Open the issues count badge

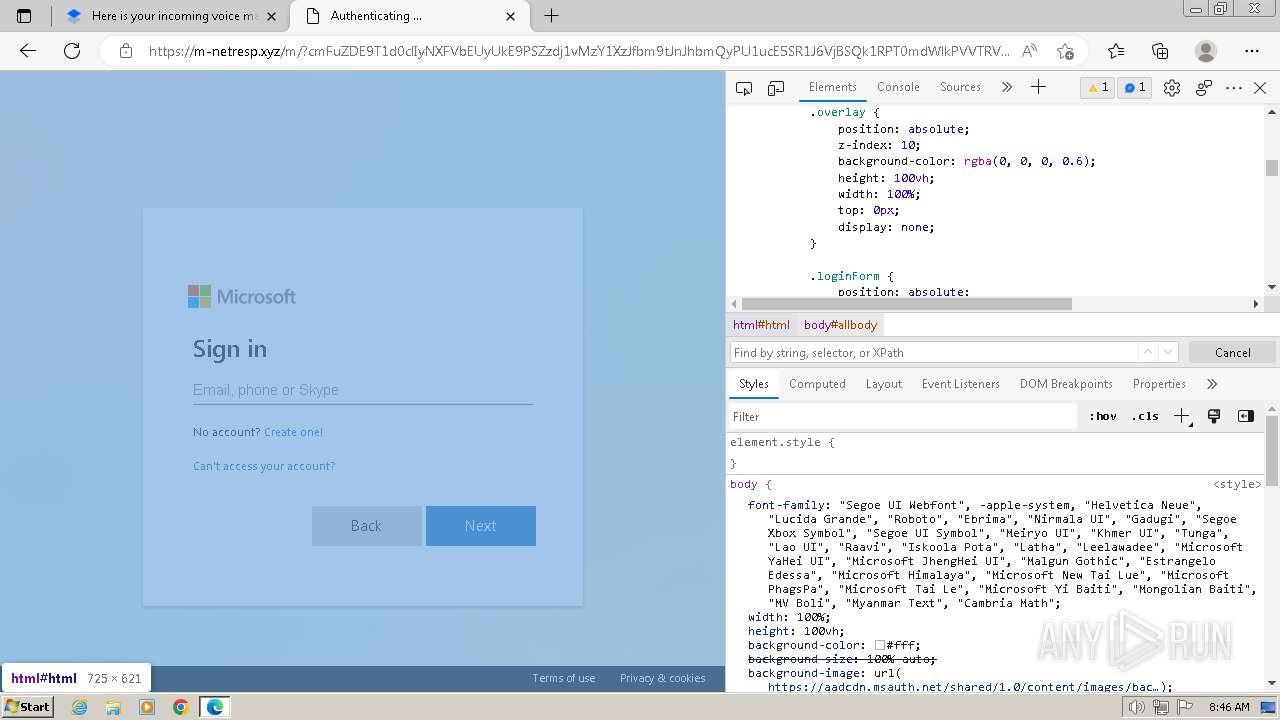click(1135, 88)
